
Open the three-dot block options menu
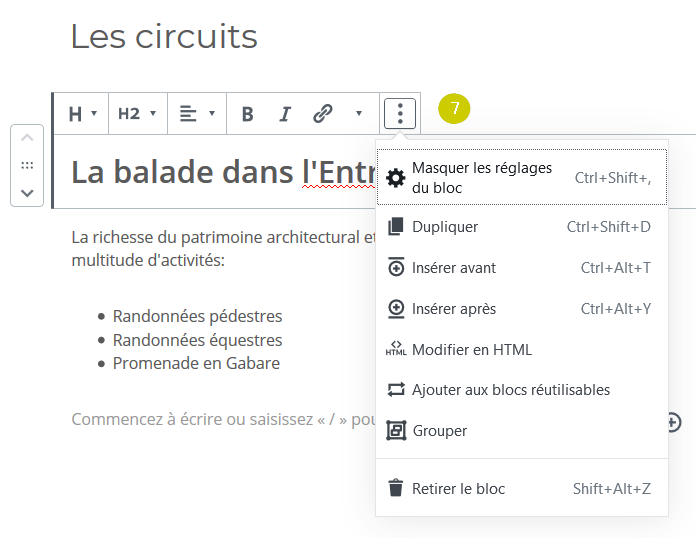(x=400, y=114)
